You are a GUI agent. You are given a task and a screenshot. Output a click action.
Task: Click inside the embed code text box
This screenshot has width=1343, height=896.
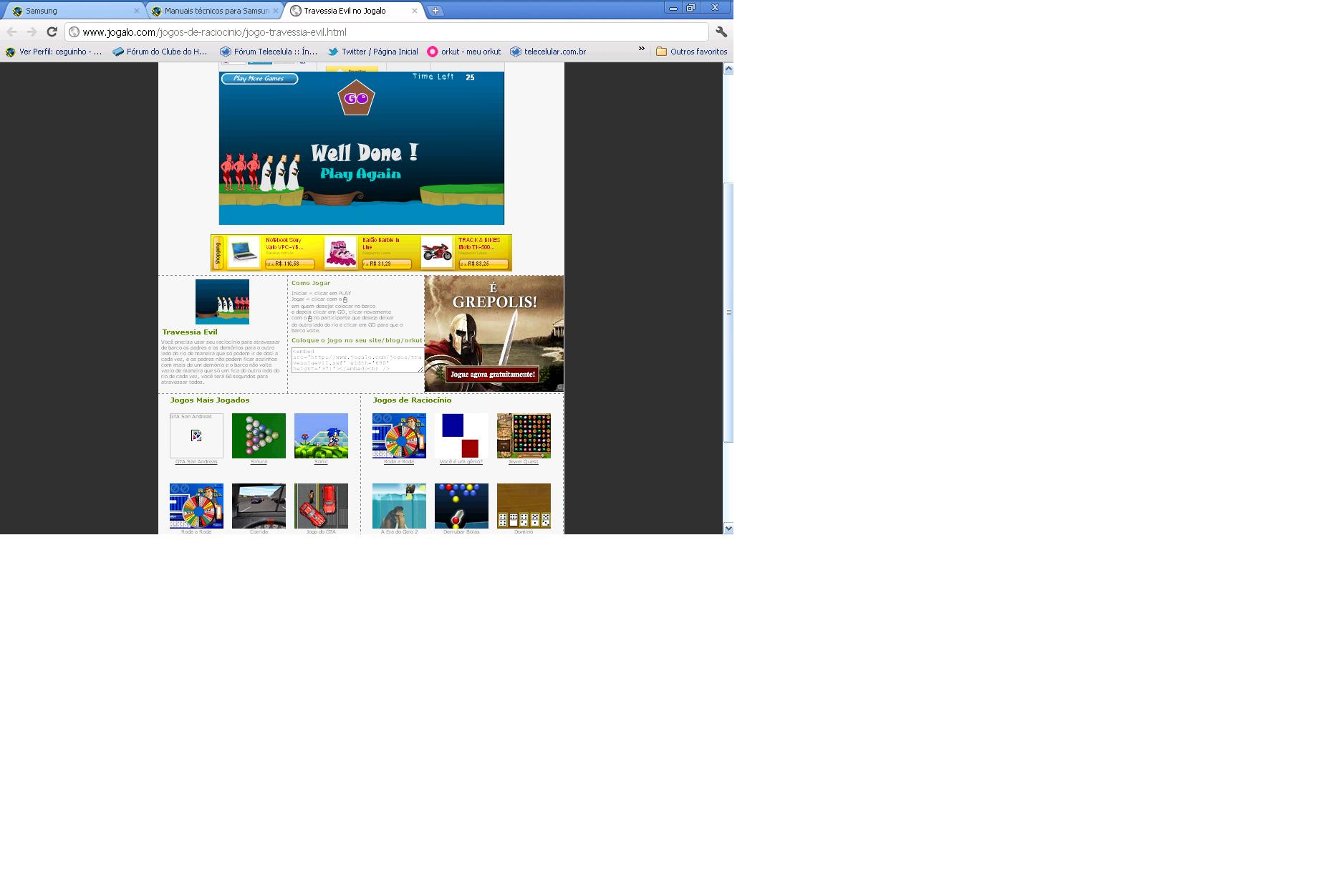tap(357, 360)
